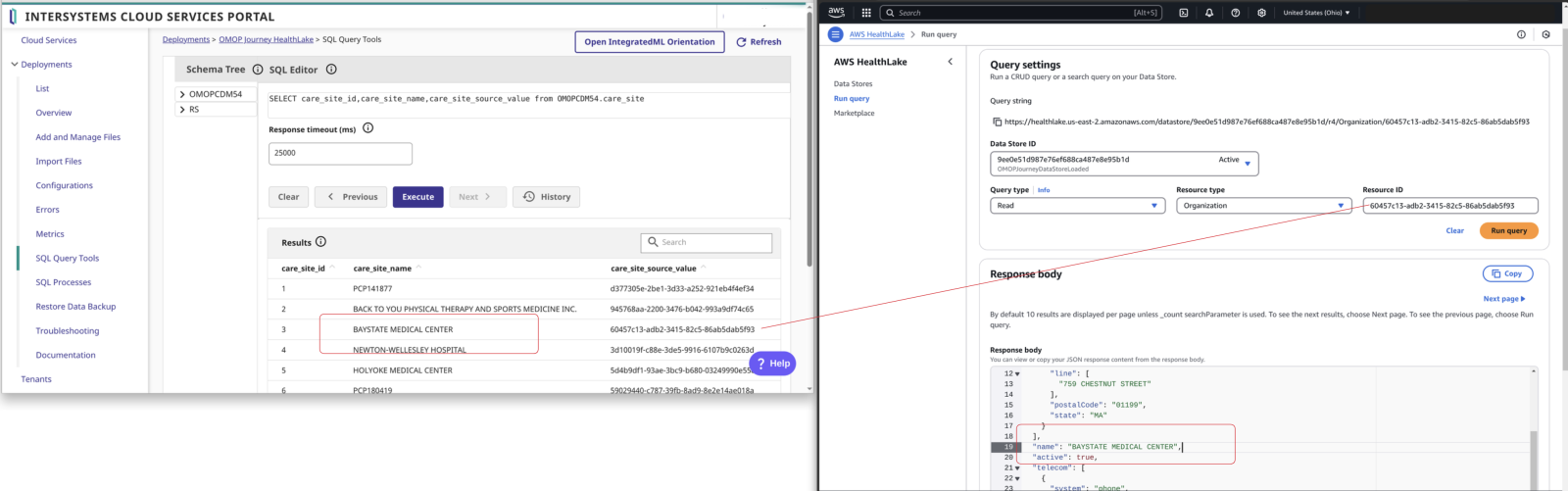The width and height of the screenshot is (1568, 491).
Task: Open Metrics in sidebar
Action: point(50,234)
